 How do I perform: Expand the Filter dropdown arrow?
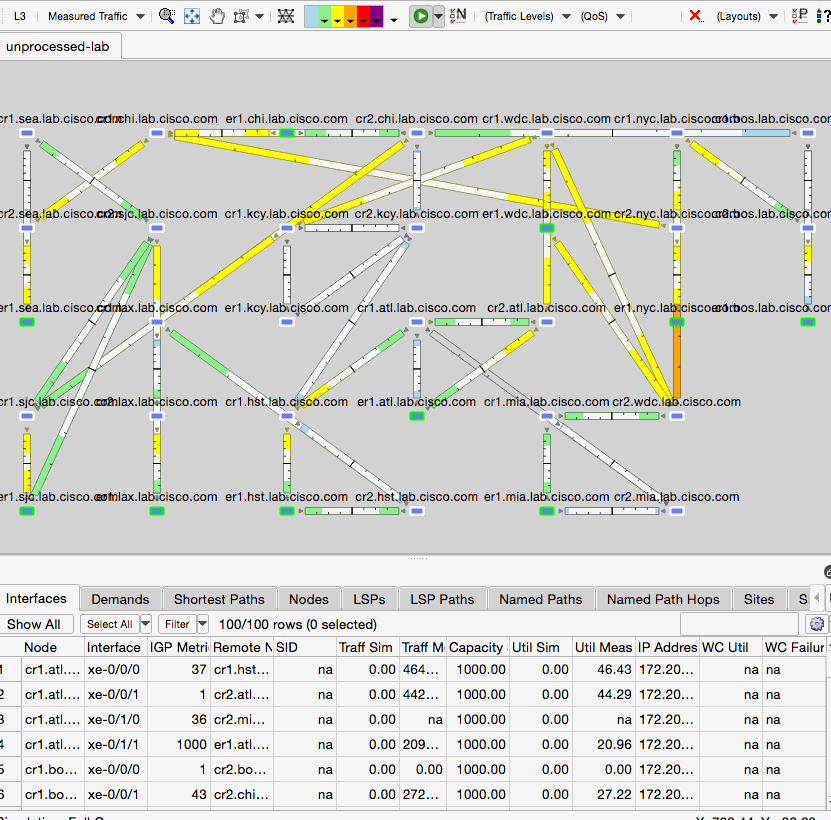point(202,624)
